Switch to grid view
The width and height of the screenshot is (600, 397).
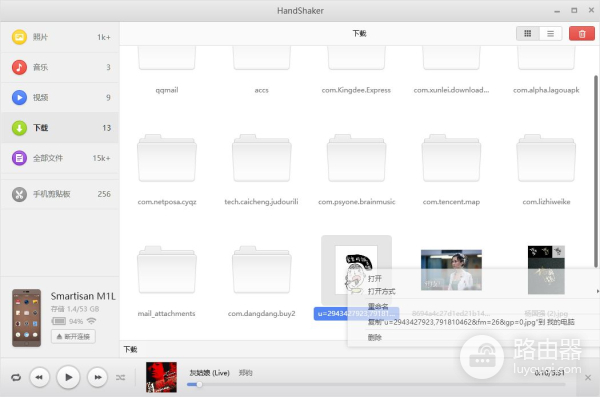(x=528, y=34)
